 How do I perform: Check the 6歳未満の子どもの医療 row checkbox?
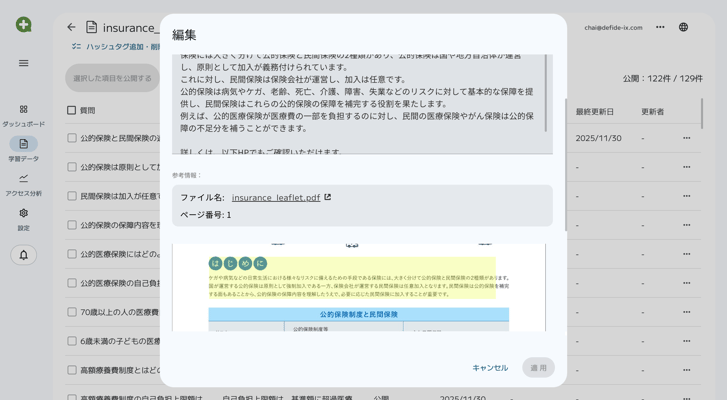[71, 341]
